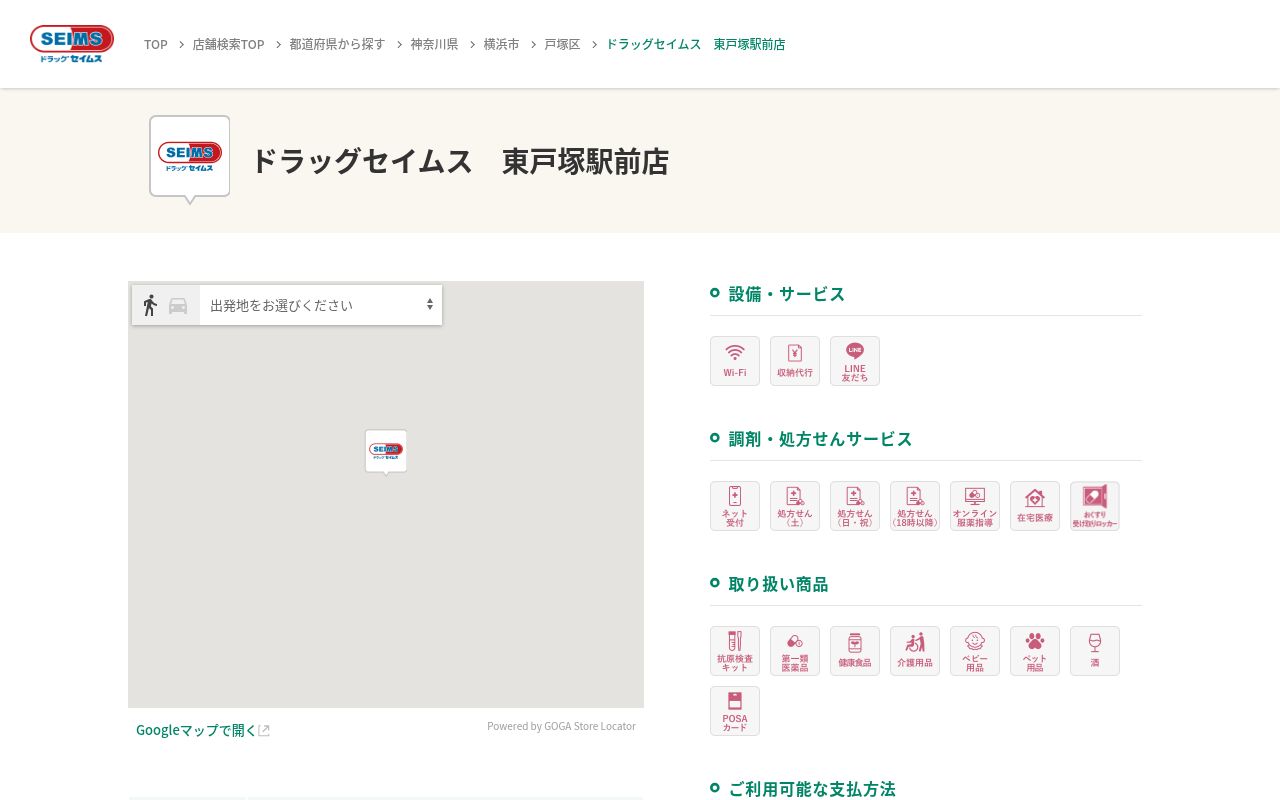This screenshot has width=1280, height=800.
Task: Click the 介護用品 product icon
Action: [915, 651]
